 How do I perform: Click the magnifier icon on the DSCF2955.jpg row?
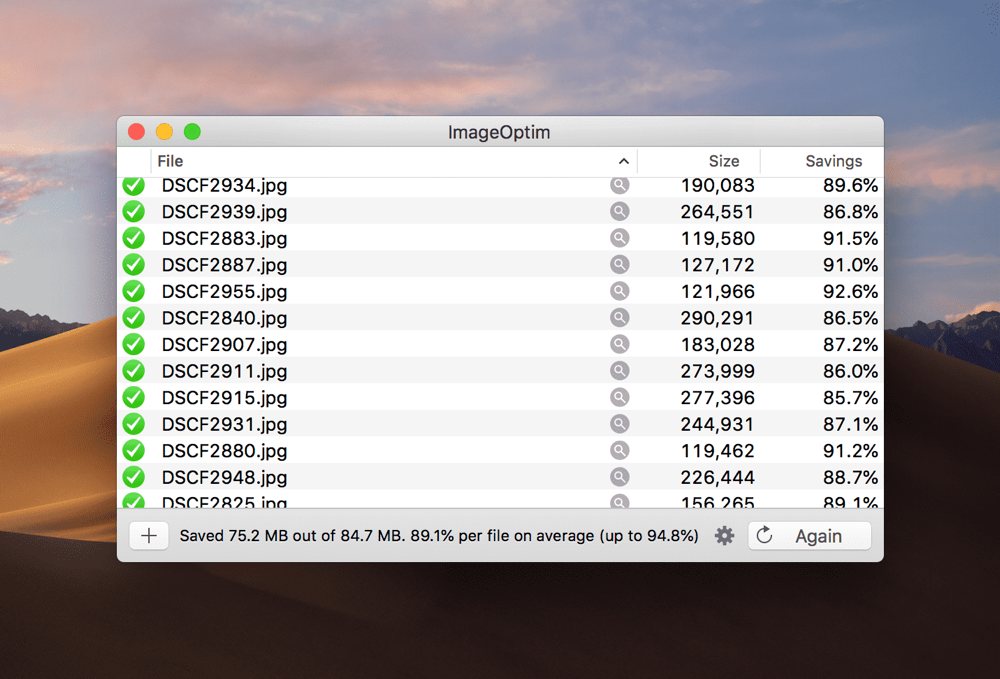tap(619, 291)
